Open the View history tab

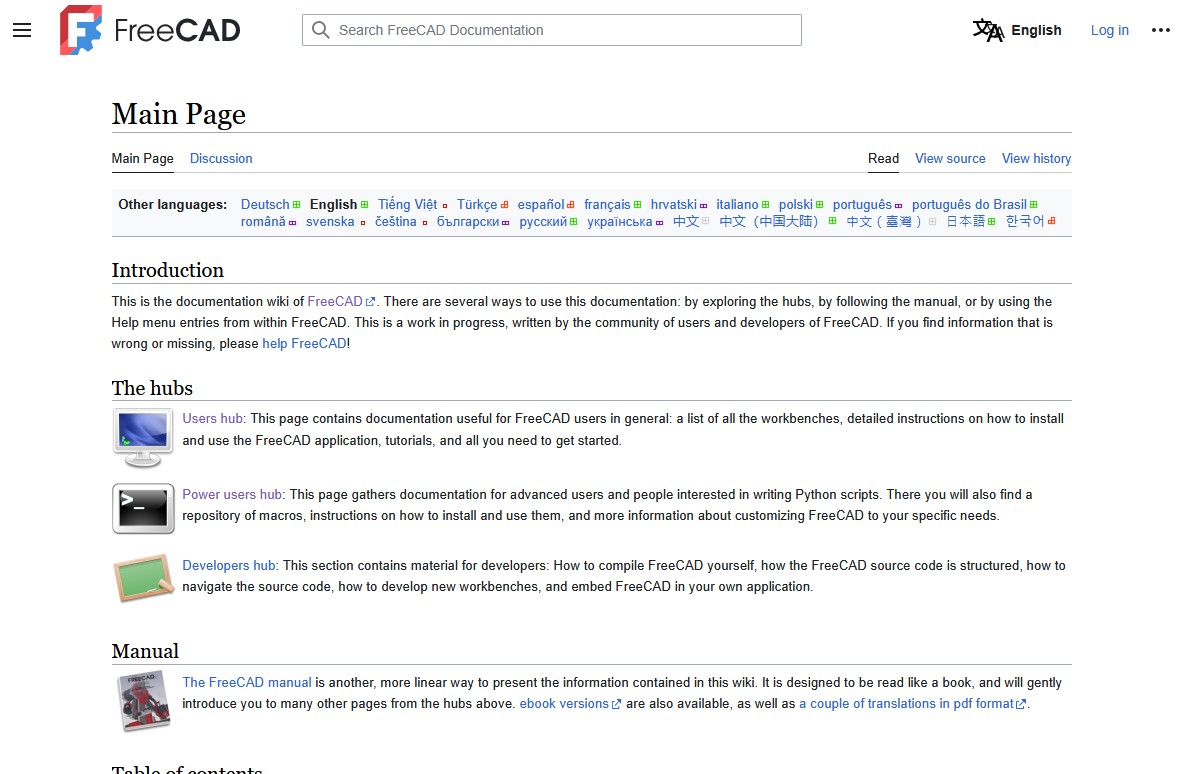coord(1036,158)
